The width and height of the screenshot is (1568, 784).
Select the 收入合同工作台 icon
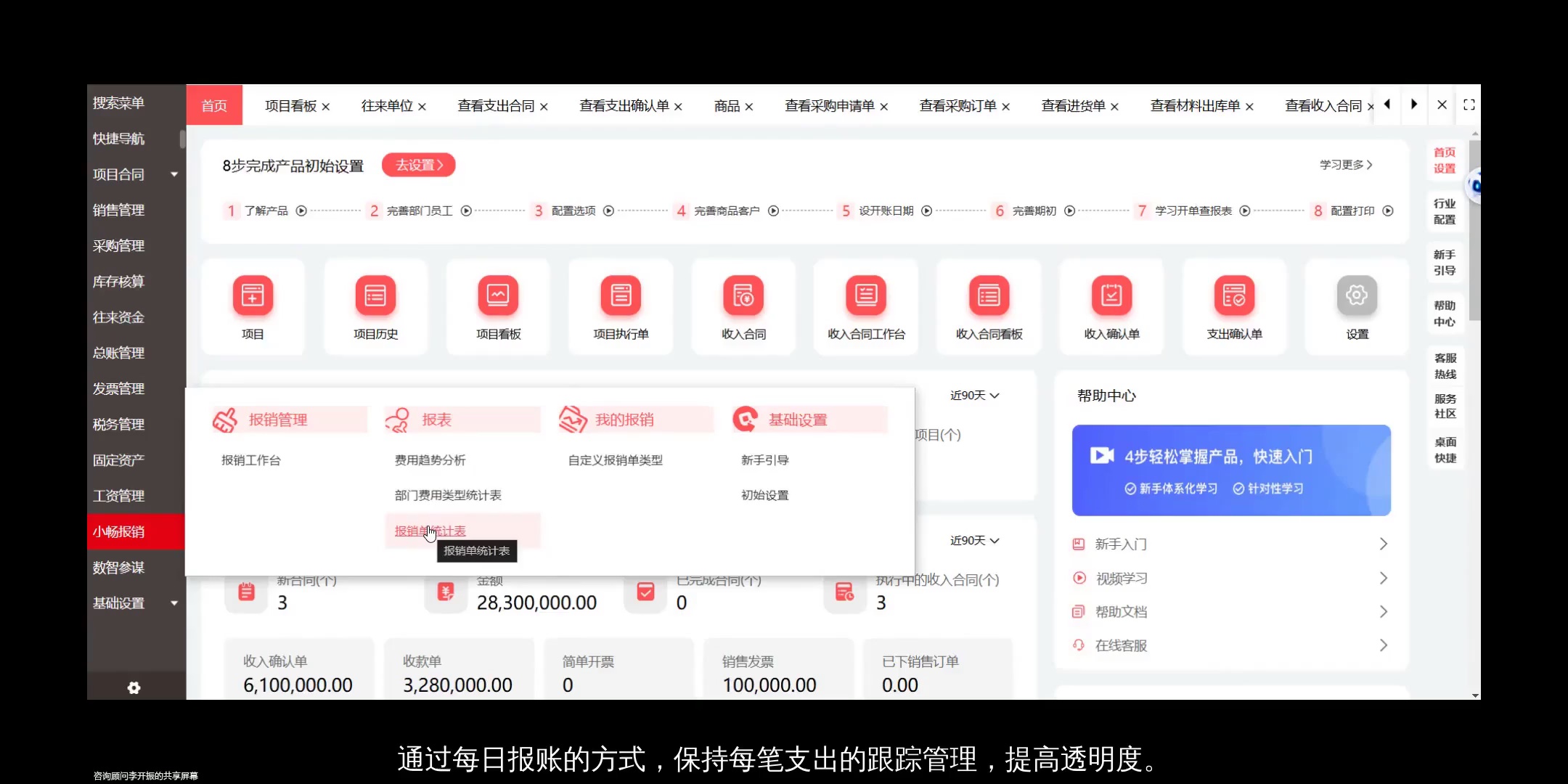click(865, 306)
